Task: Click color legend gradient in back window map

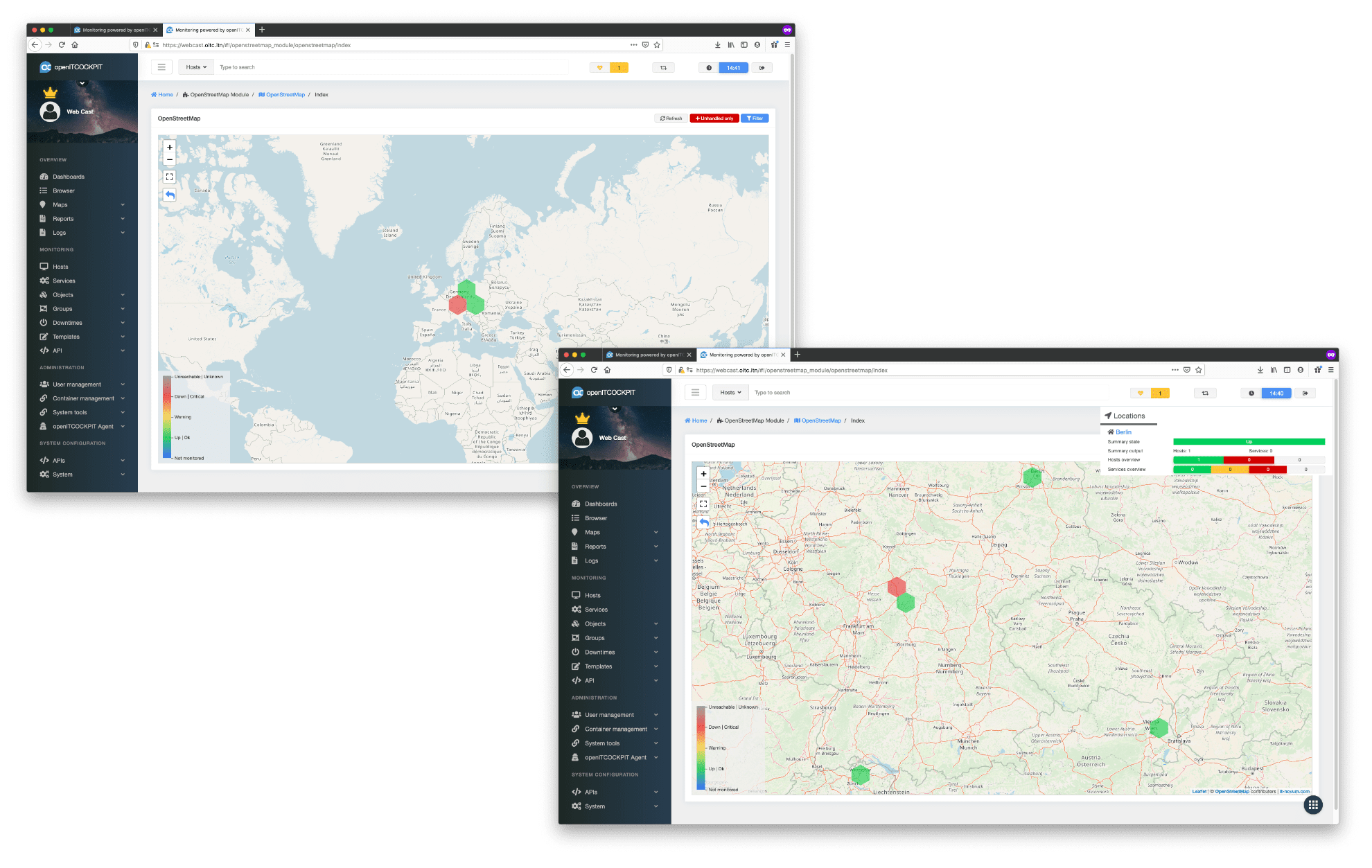Action: click(167, 417)
